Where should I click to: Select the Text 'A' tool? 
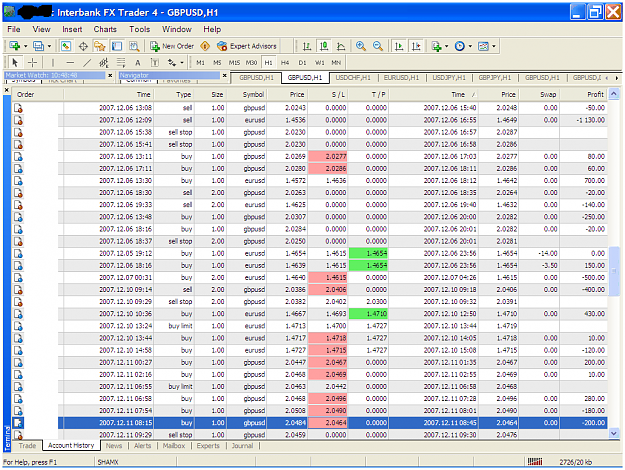[138, 63]
